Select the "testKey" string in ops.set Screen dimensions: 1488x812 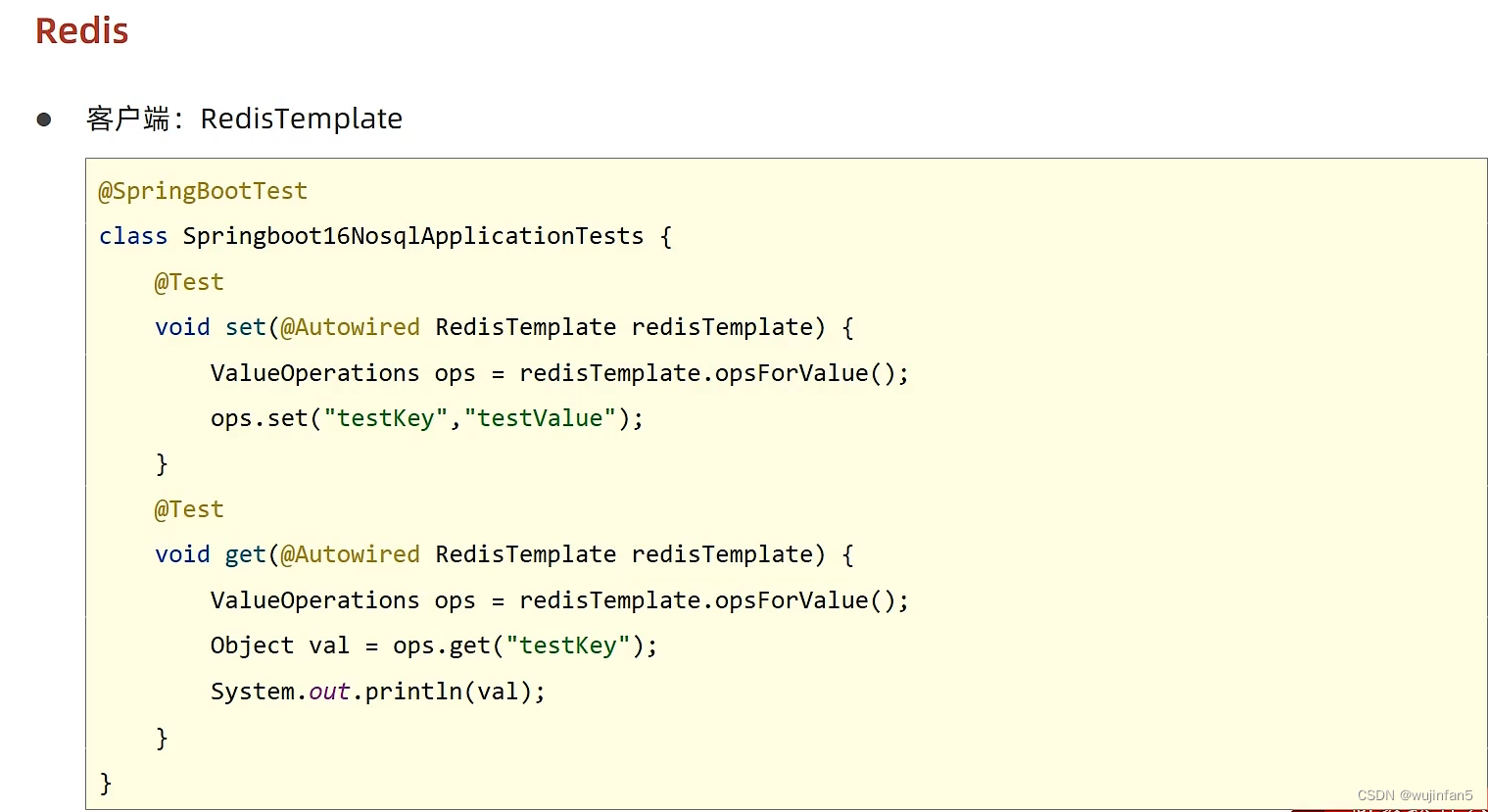[386, 417]
